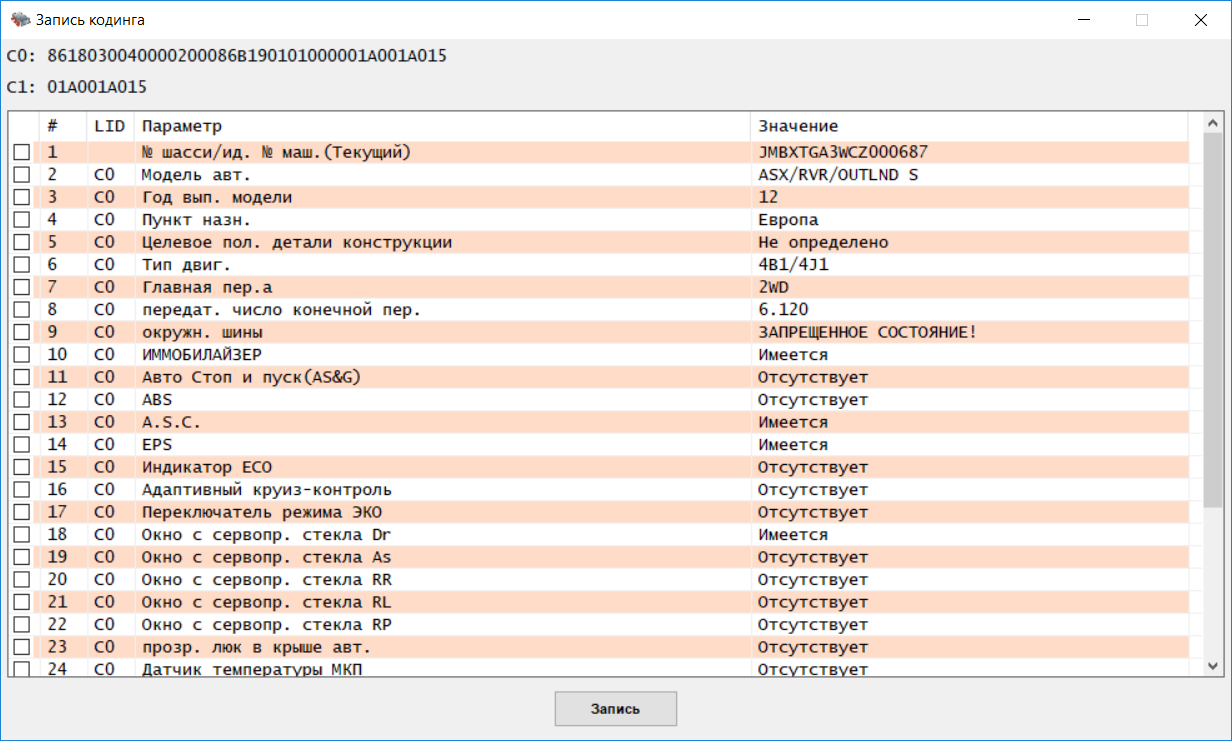Tick checkbox for Адаптивный круиз-контроль

[x=21, y=490]
